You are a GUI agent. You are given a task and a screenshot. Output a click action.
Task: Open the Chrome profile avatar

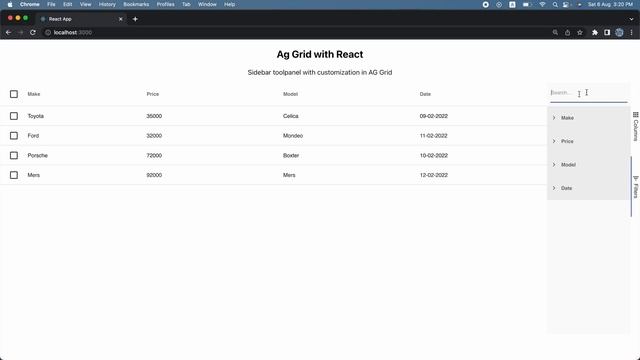pos(619,32)
